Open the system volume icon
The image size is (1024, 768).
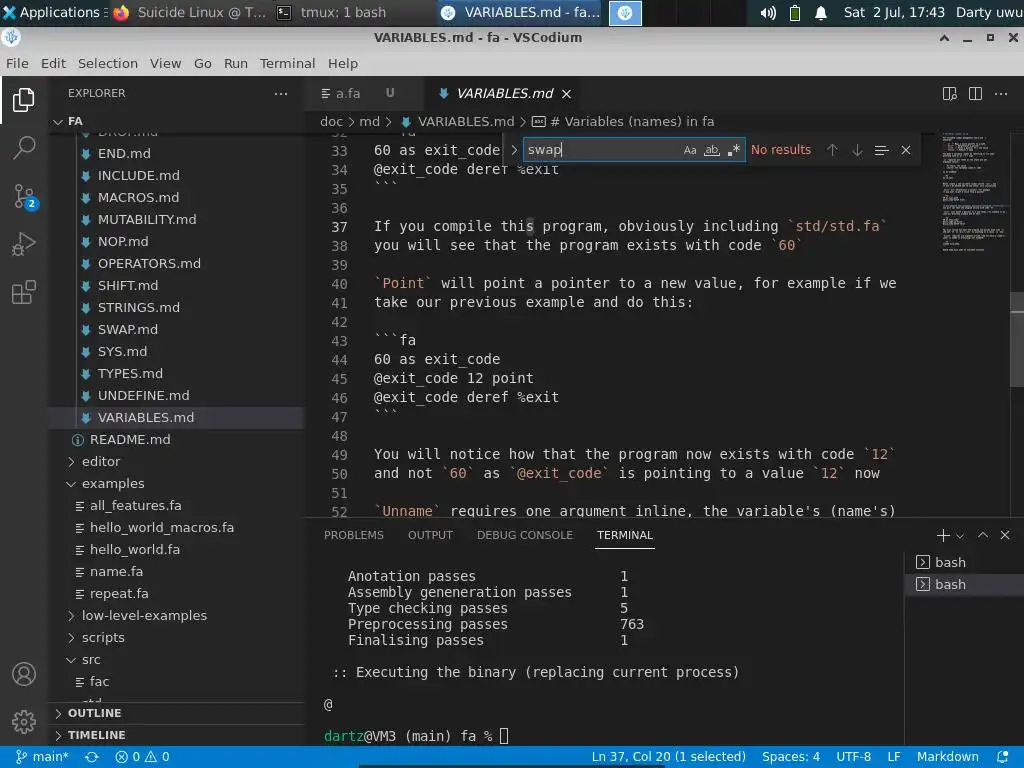pos(768,12)
